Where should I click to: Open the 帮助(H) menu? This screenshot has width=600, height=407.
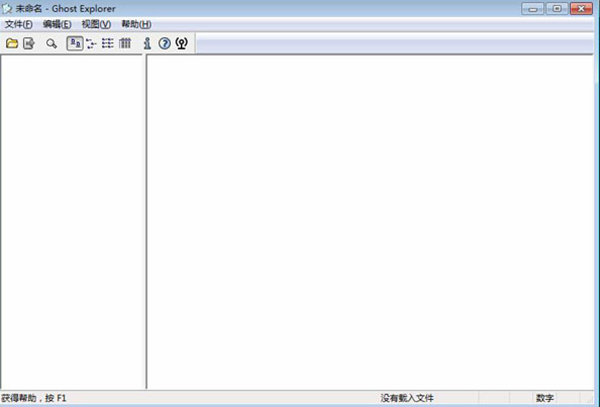coord(136,24)
